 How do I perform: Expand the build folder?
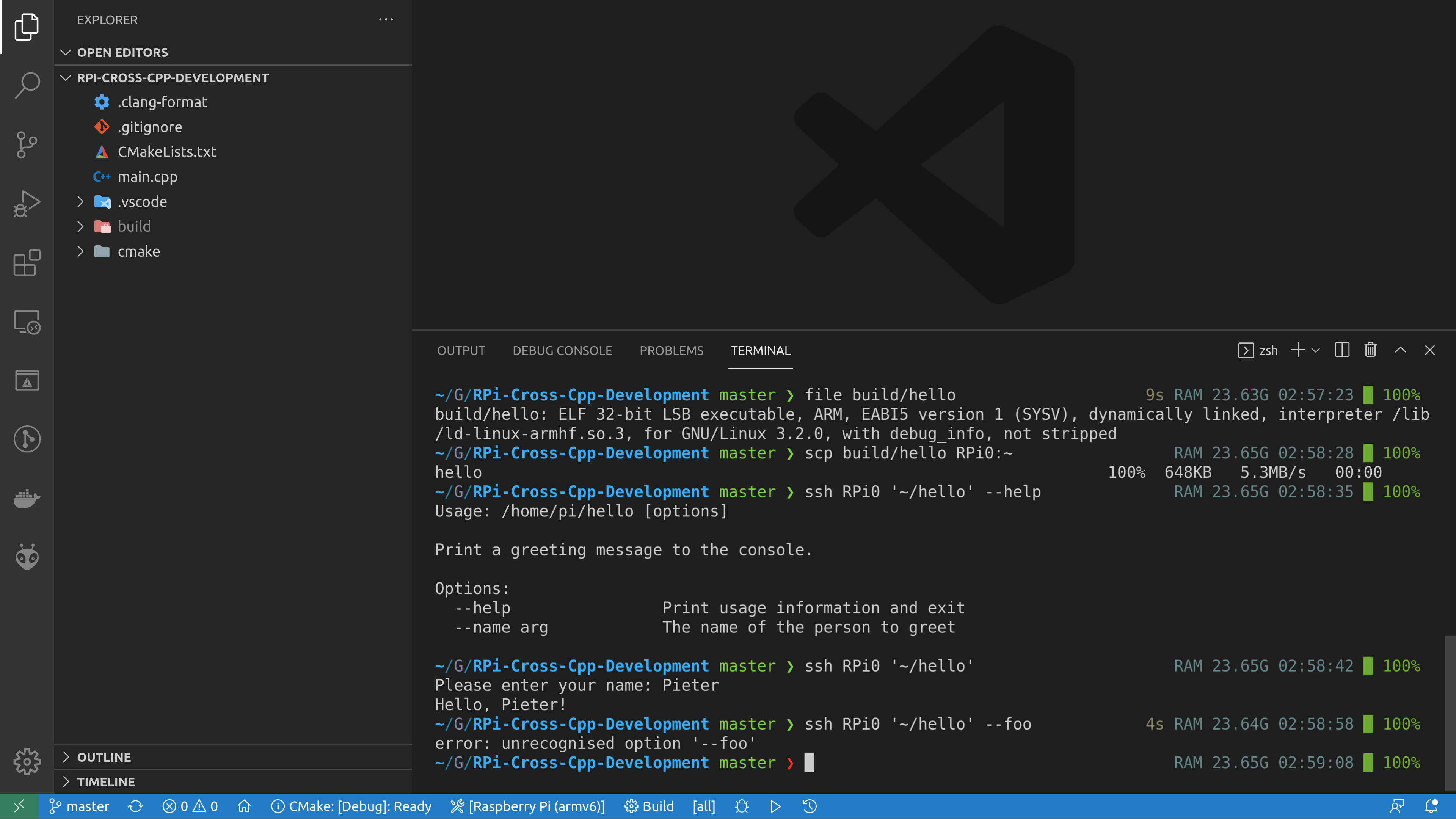pyautogui.click(x=233, y=227)
